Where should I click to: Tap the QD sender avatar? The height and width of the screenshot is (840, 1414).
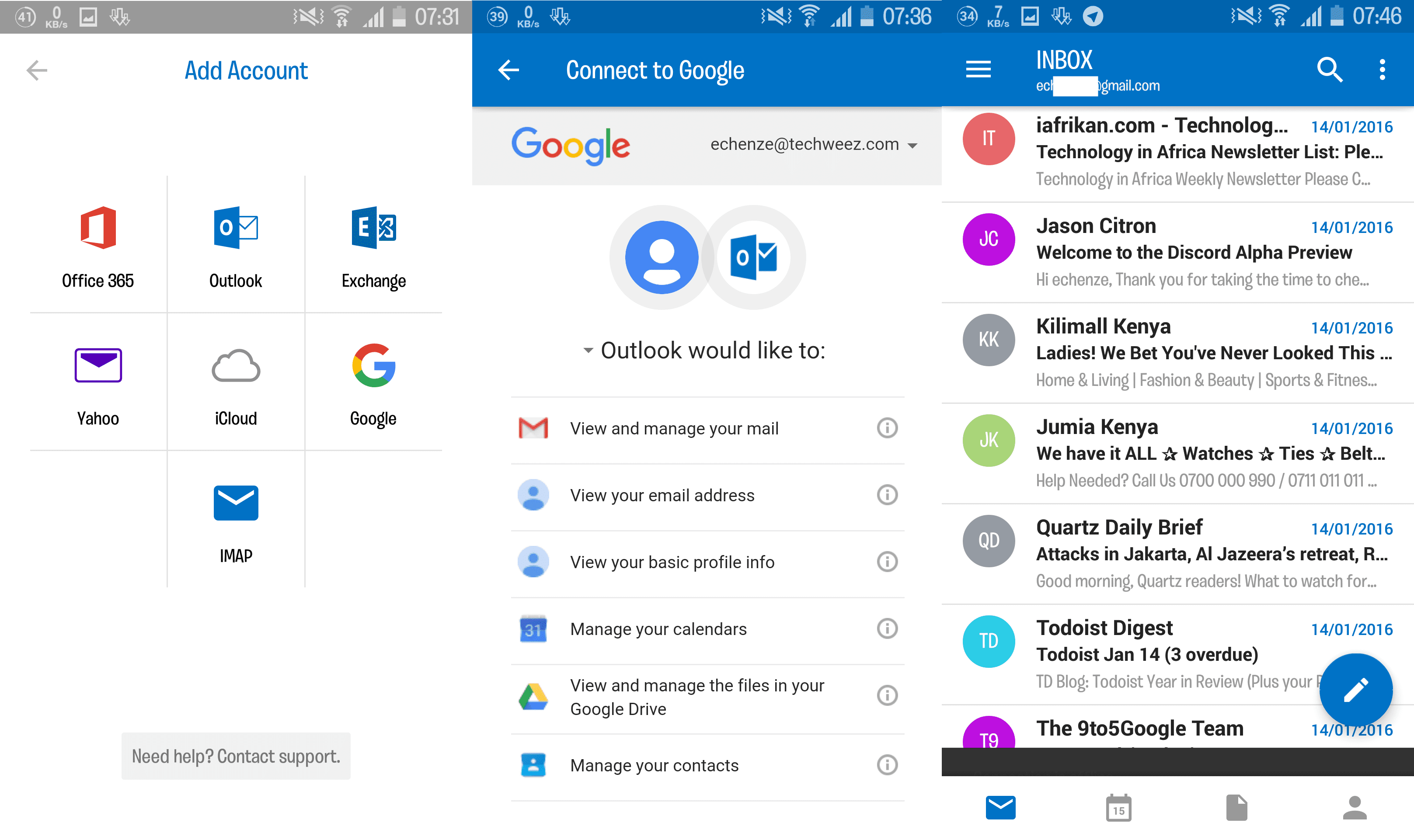coord(988,541)
